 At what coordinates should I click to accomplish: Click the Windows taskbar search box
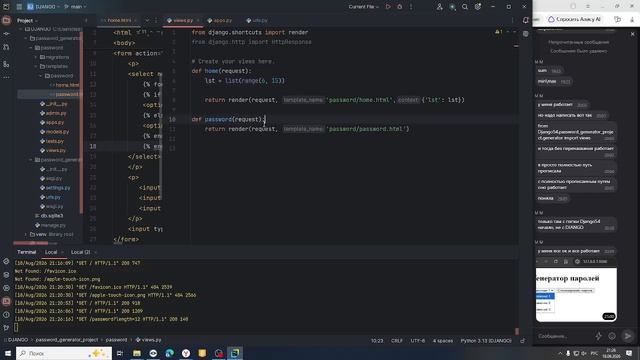tap(64, 353)
